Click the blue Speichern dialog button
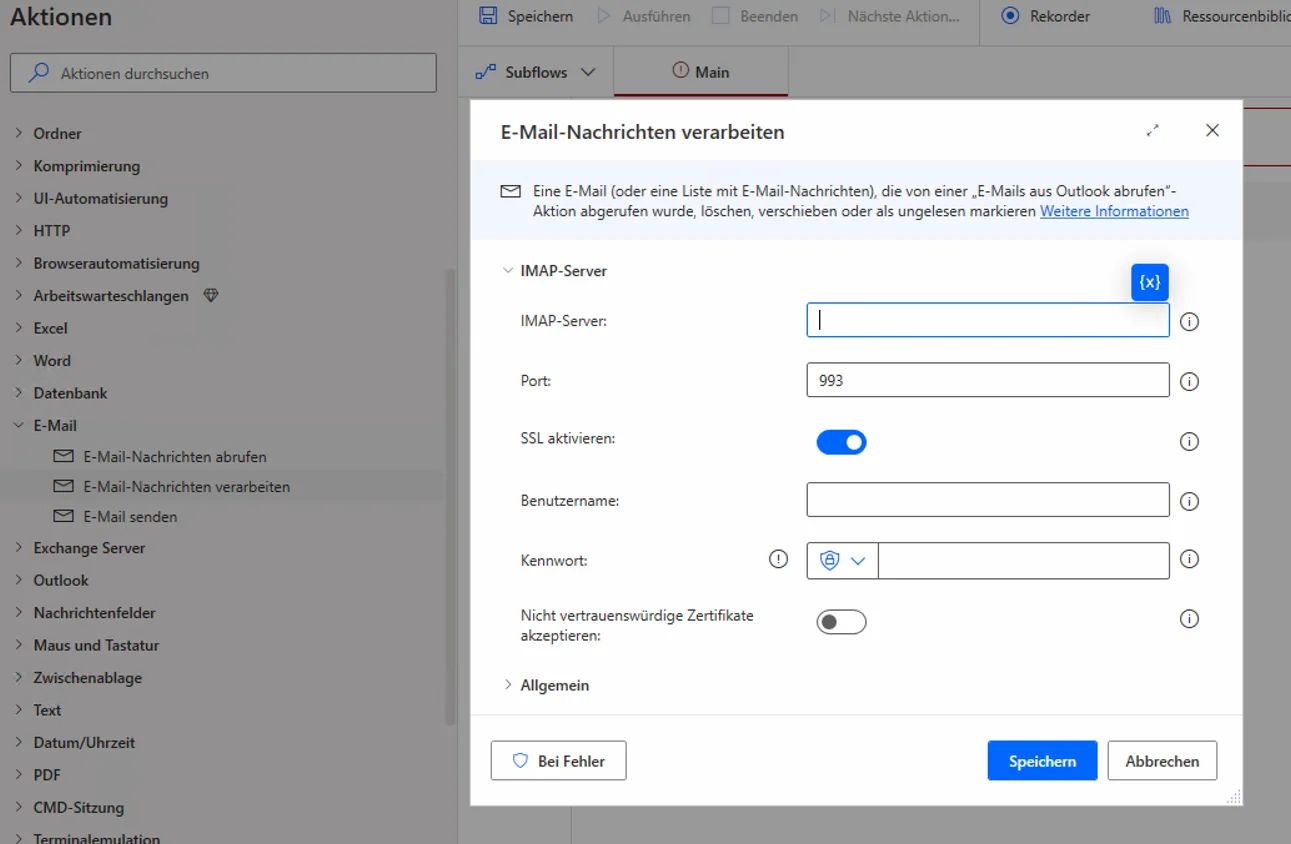Screen dimensions: 1291x844 point(1042,761)
